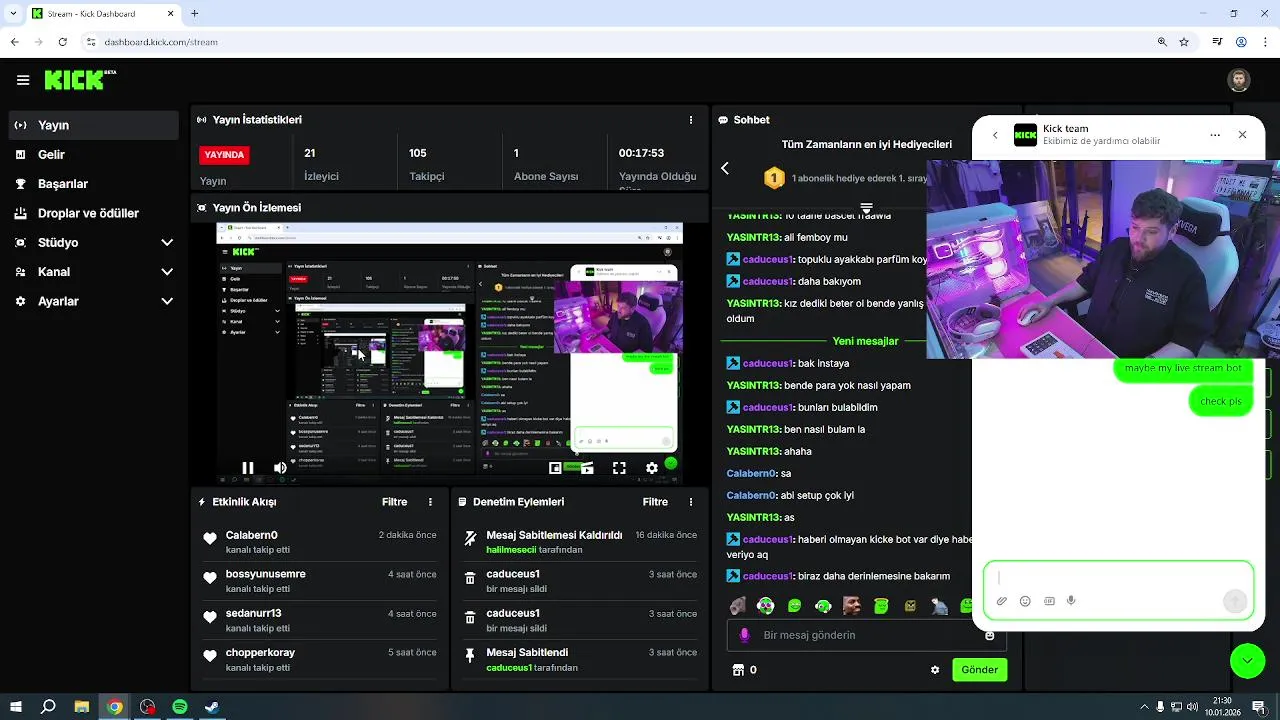Screen dimensions: 1280x720
Task: Toggle mini player in preview
Action: pyautogui.click(x=555, y=468)
